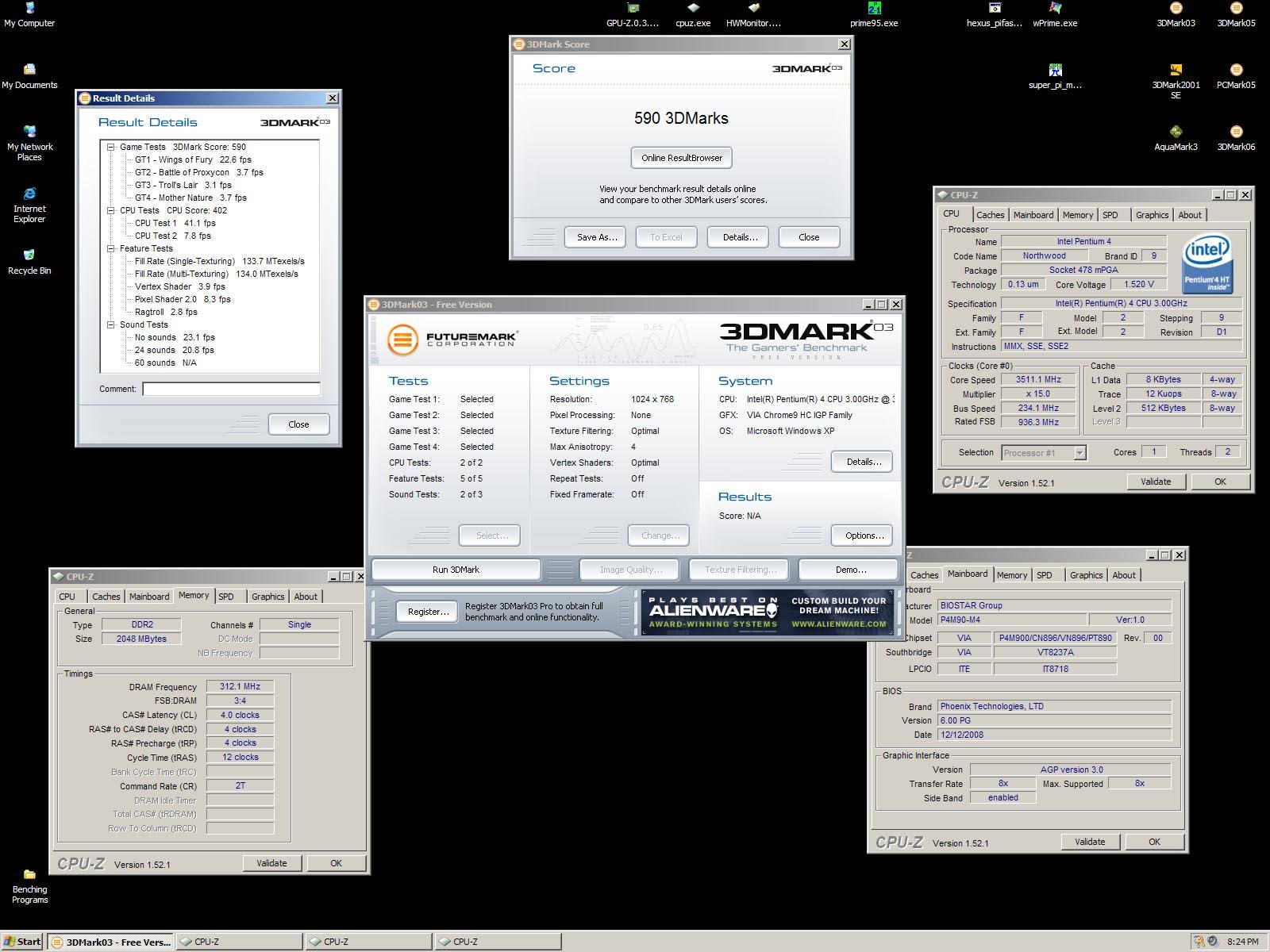Click the Core Speed value 3511.1 MHz
This screenshot has height=952, width=1270.
pos(1038,379)
